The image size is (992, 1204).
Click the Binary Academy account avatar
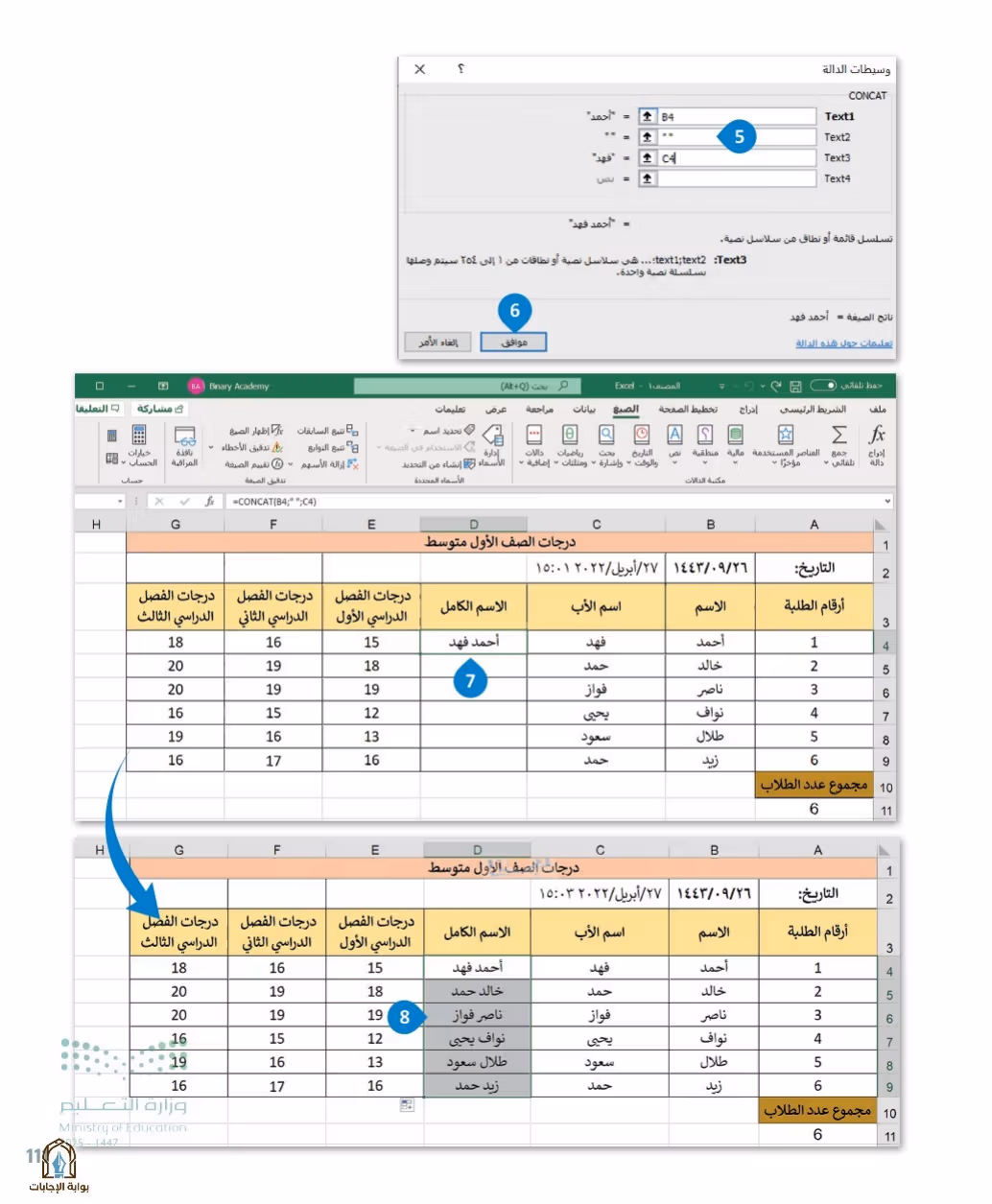pyautogui.click(x=196, y=386)
